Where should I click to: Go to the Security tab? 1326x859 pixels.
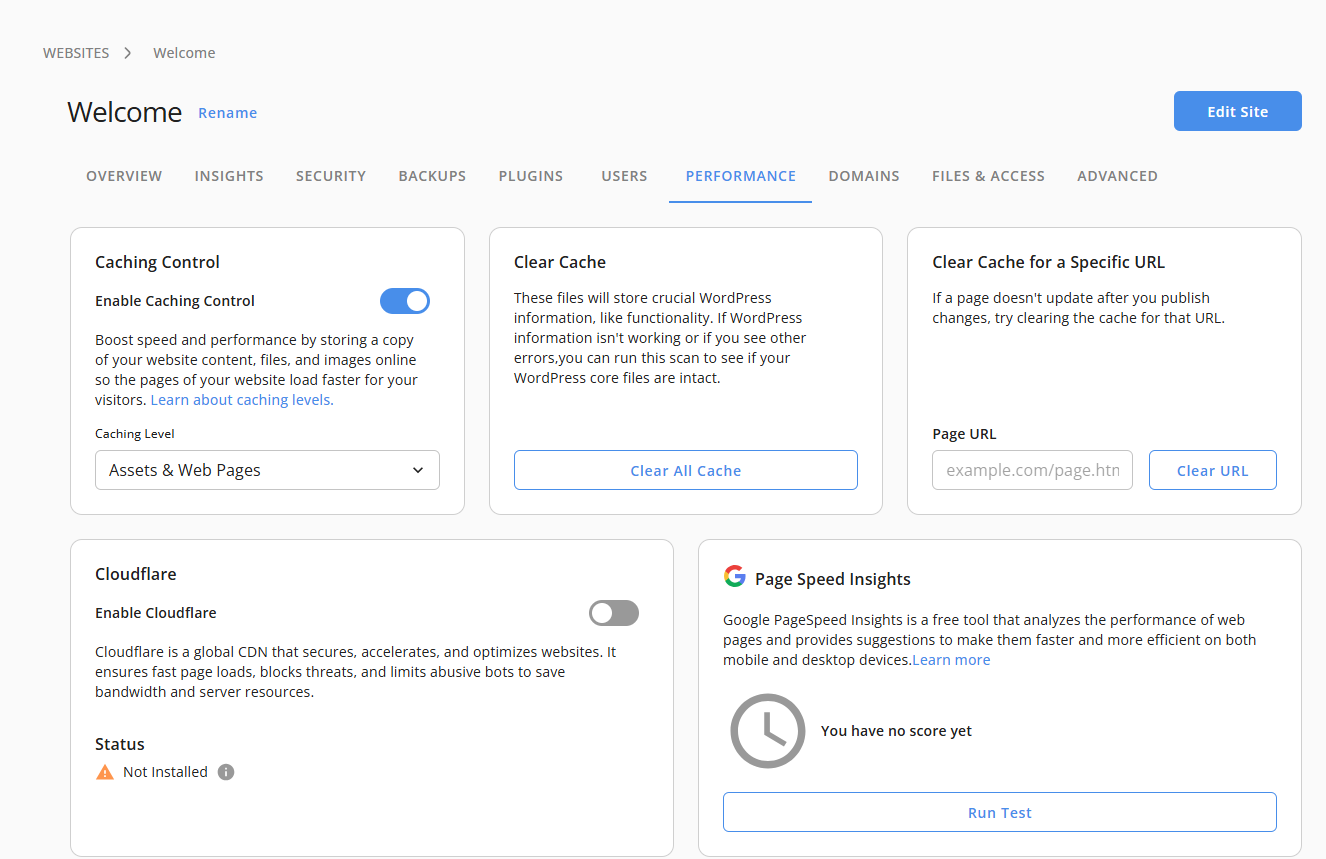click(x=331, y=176)
